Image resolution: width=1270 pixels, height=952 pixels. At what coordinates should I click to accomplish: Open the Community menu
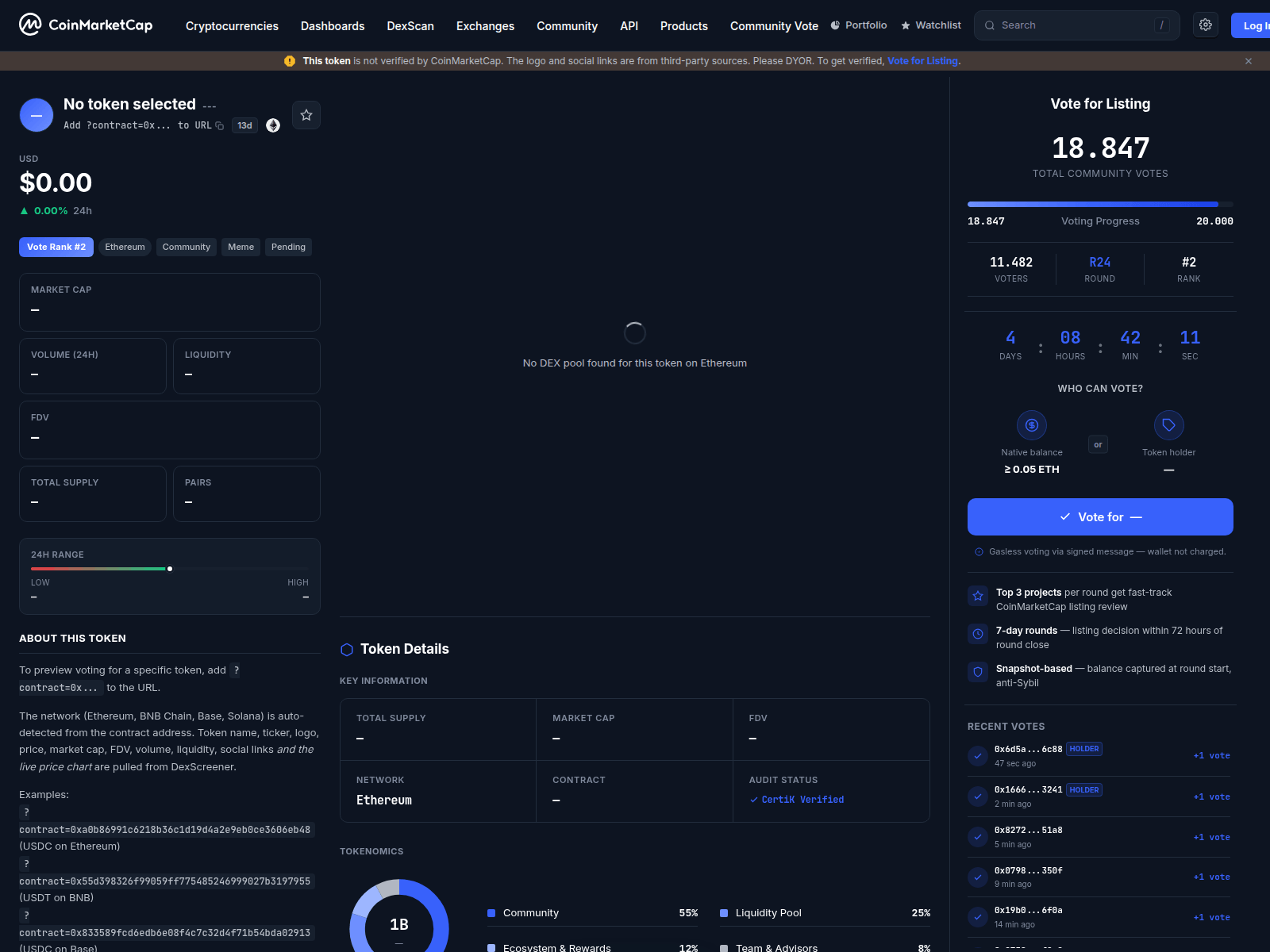(567, 26)
